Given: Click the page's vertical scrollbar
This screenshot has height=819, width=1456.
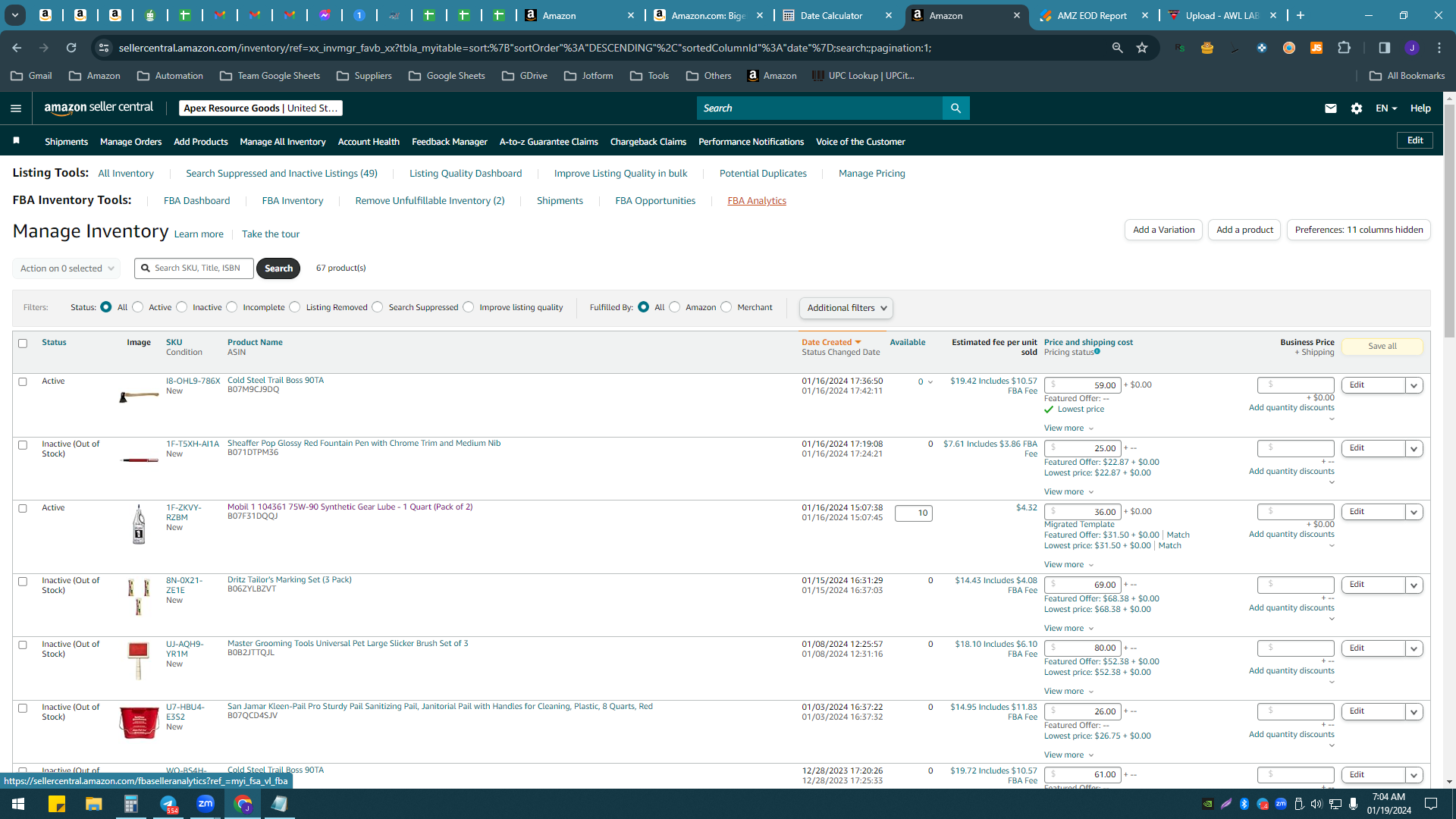Looking at the screenshot, I should [1449, 220].
